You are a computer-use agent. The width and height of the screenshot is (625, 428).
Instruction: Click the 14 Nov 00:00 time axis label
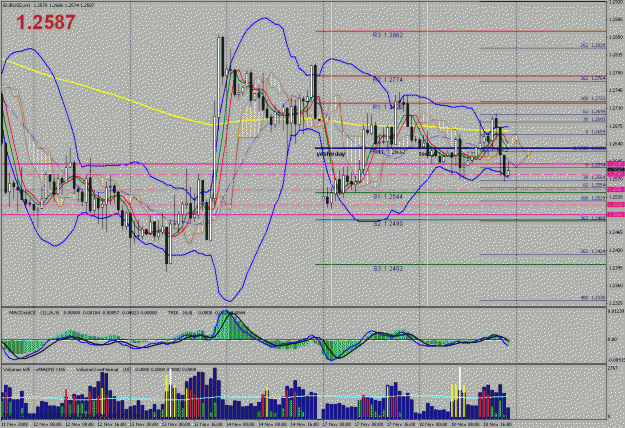[x=241, y=424]
